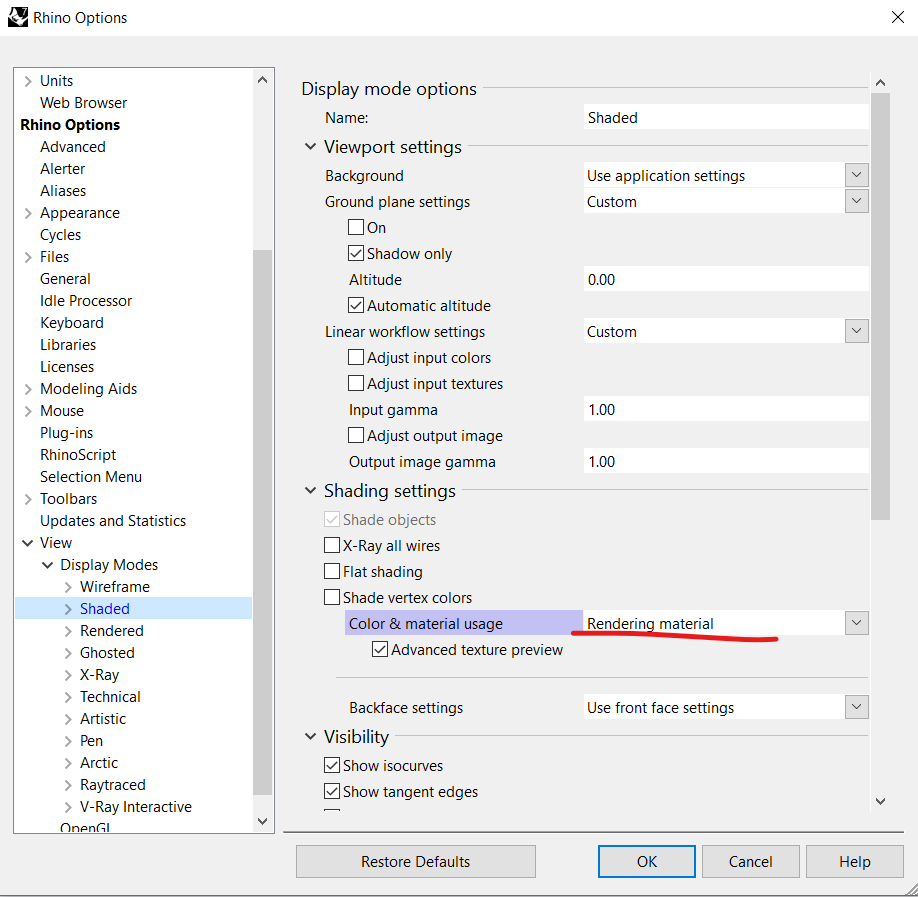Select Selection Menu in options tree

tap(91, 477)
